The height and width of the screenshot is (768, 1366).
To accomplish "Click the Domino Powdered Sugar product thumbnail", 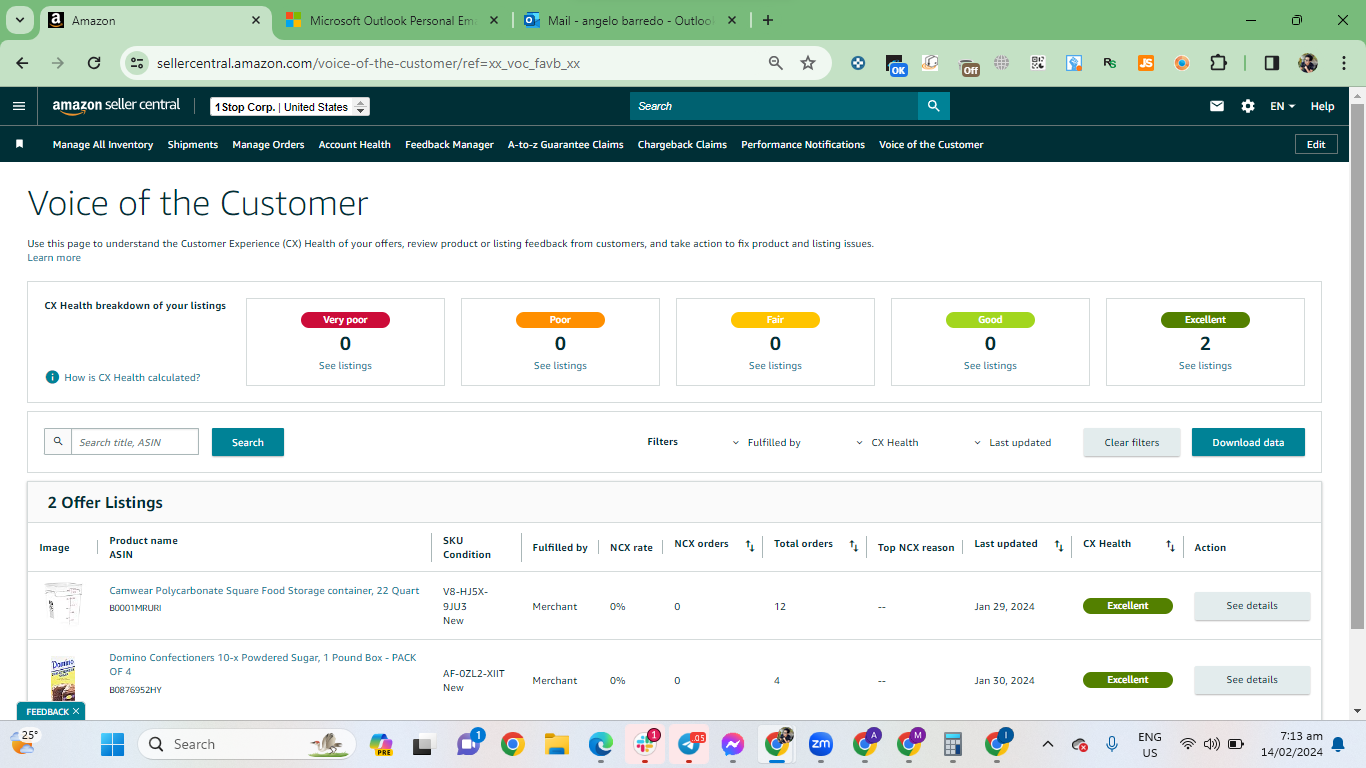I will pos(62,680).
